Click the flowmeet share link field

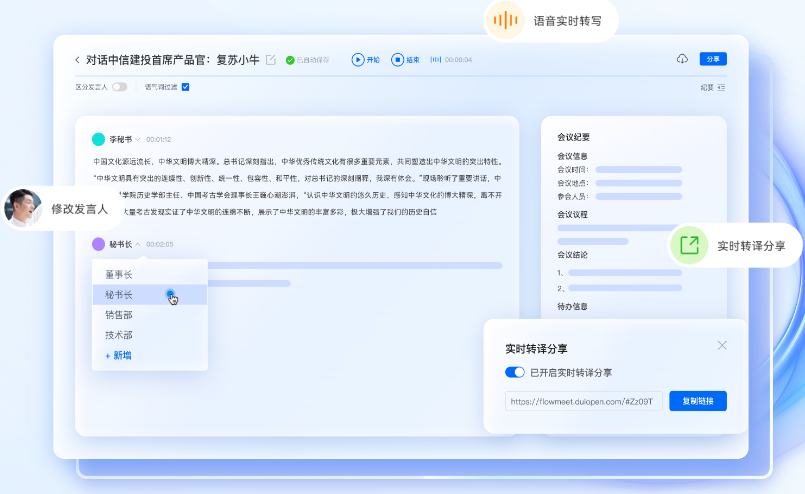coord(584,401)
